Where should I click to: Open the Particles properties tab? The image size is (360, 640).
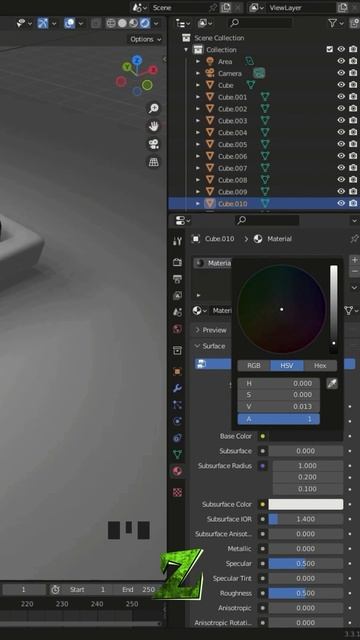pyautogui.click(x=177, y=405)
